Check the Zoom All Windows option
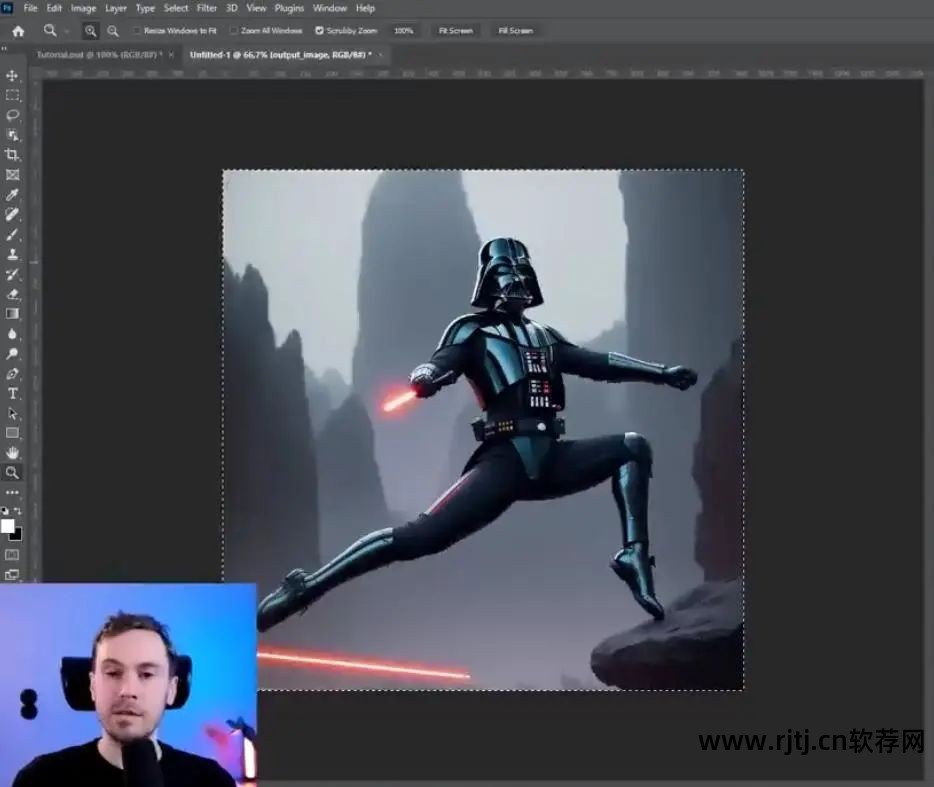The width and height of the screenshot is (934, 787). (234, 31)
